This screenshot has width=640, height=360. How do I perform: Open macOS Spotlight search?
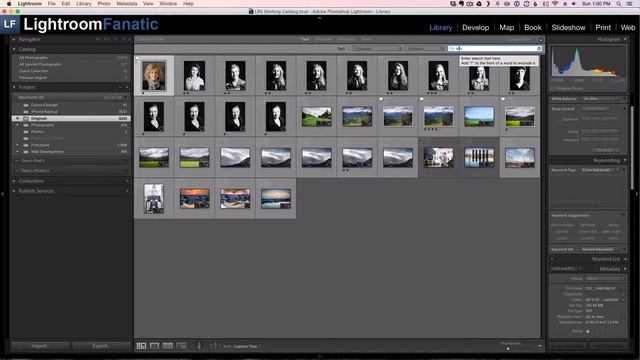point(619,4)
